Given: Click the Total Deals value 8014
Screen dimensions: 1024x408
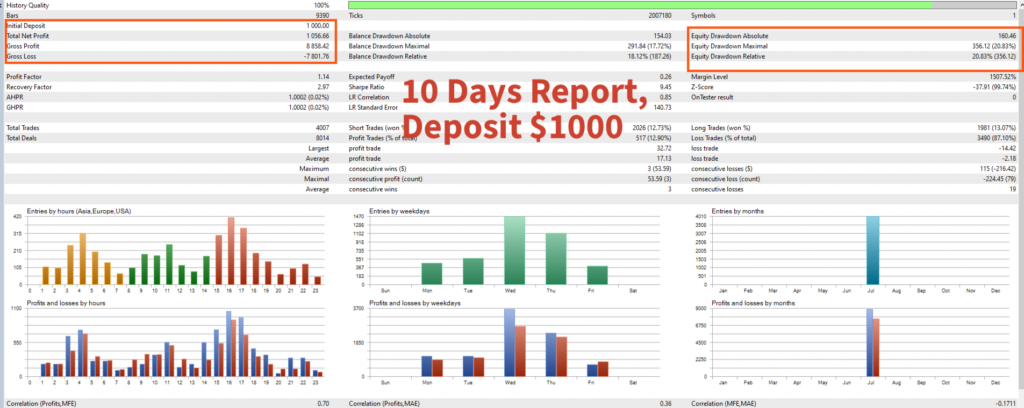Looking at the screenshot, I should click(x=322, y=138).
